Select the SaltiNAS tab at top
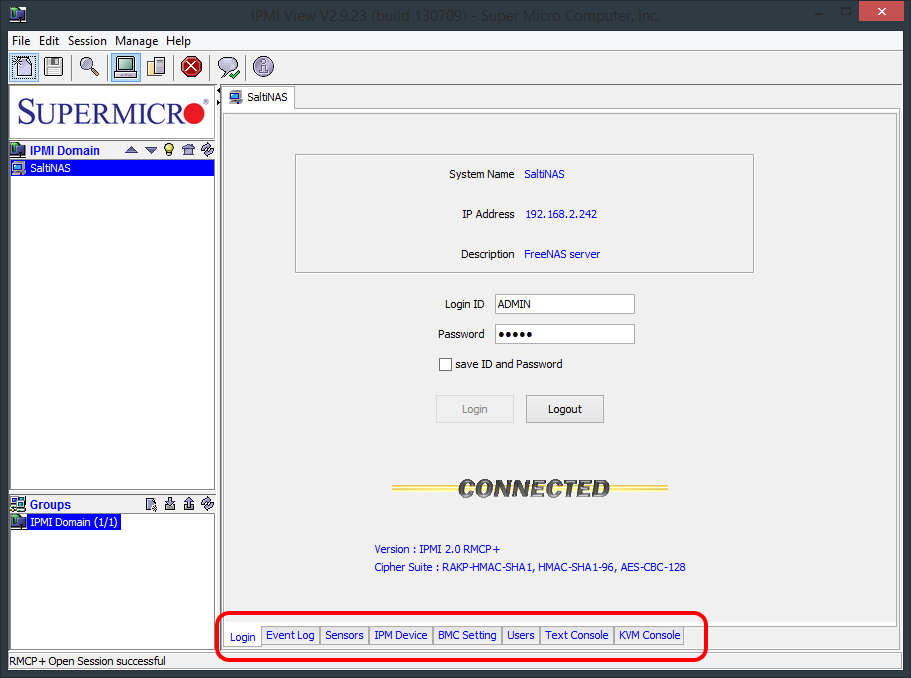This screenshot has width=911, height=678. (x=259, y=97)
